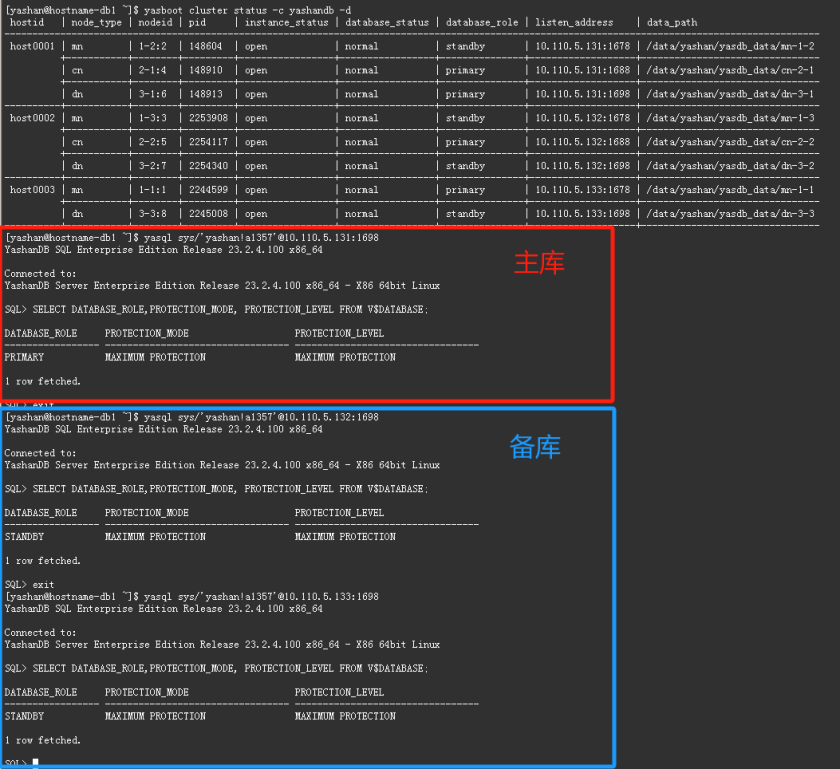Screen dimensions: 840x769
Task: Select pid 2244599
Action: (x=208, y=190)
